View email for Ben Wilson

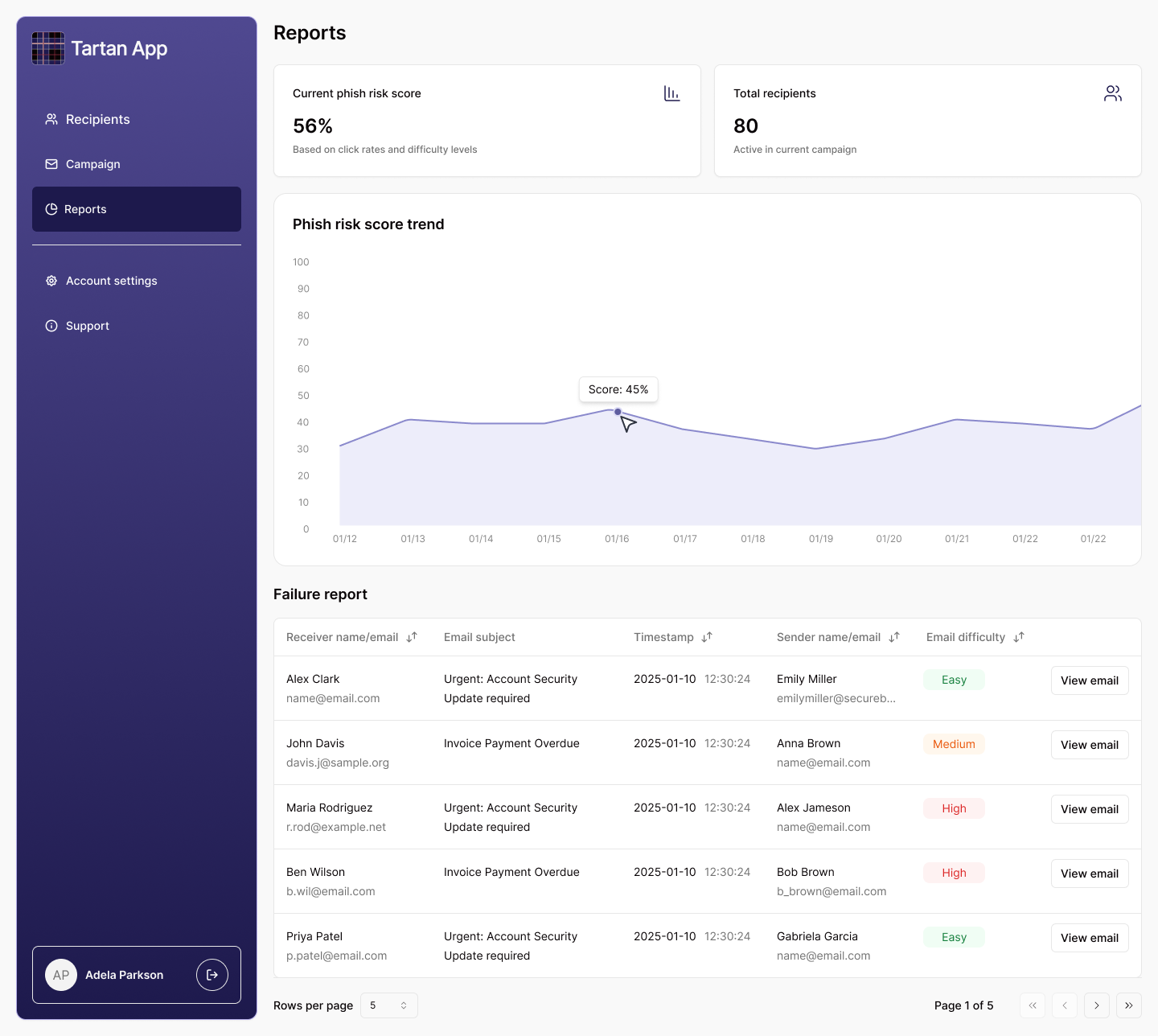pyautogui.click(x=1089, y=874)
